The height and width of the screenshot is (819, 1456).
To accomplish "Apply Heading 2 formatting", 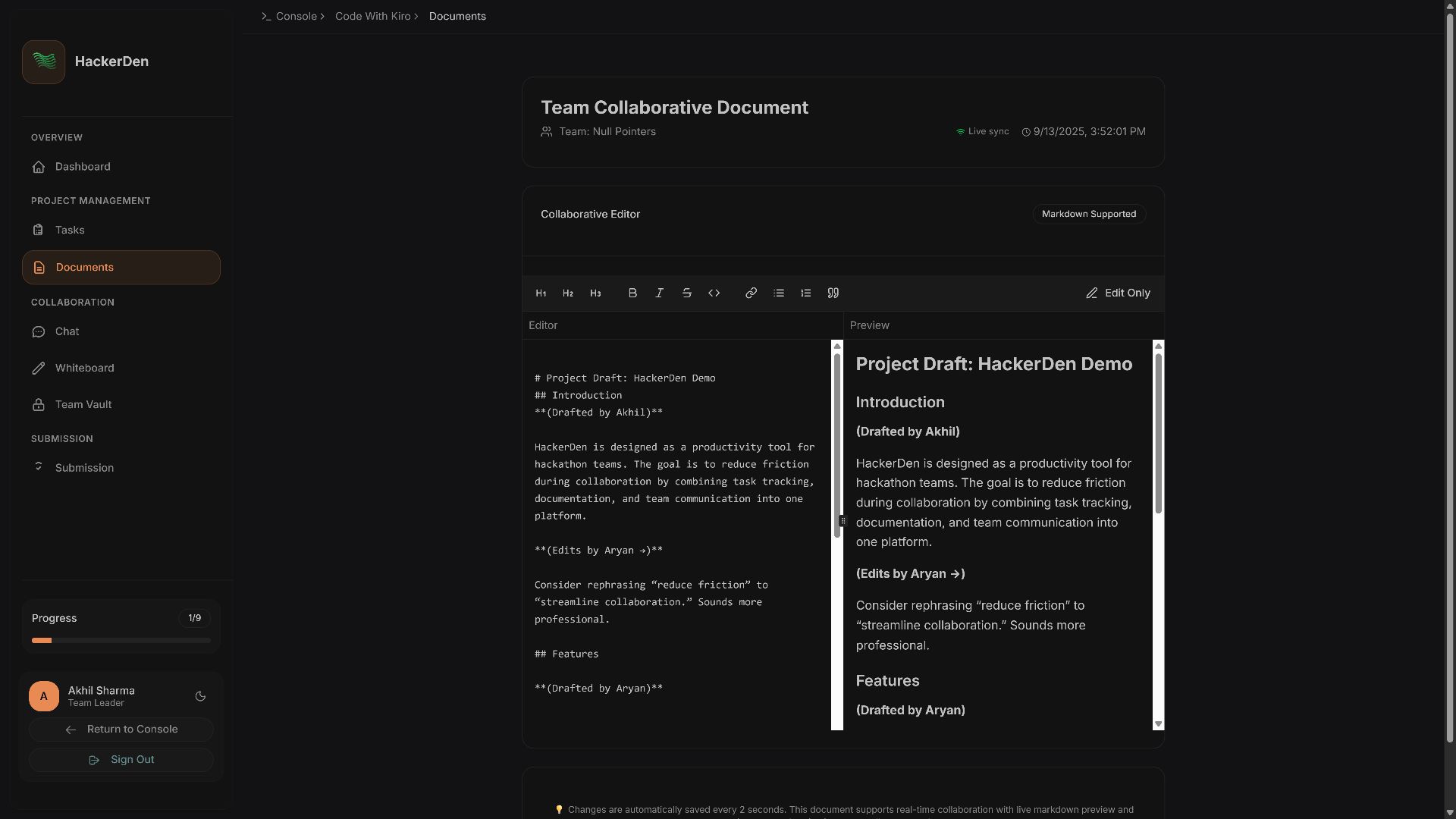I will 568,293.
